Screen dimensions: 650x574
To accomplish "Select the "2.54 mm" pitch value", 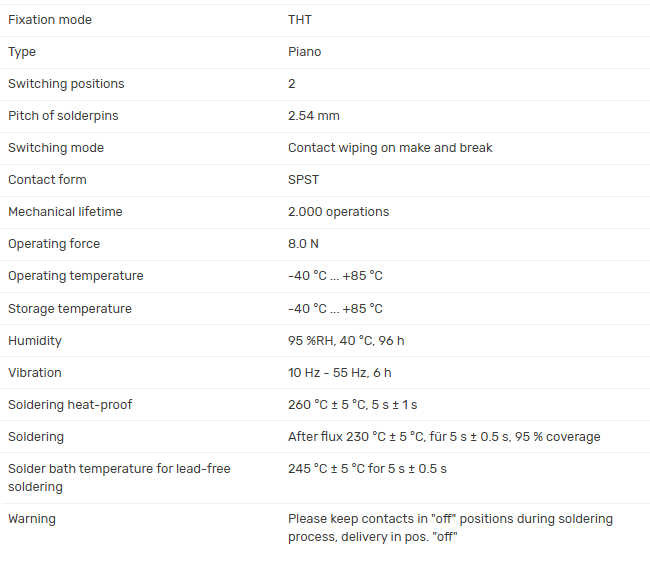I will pos(314,116).
